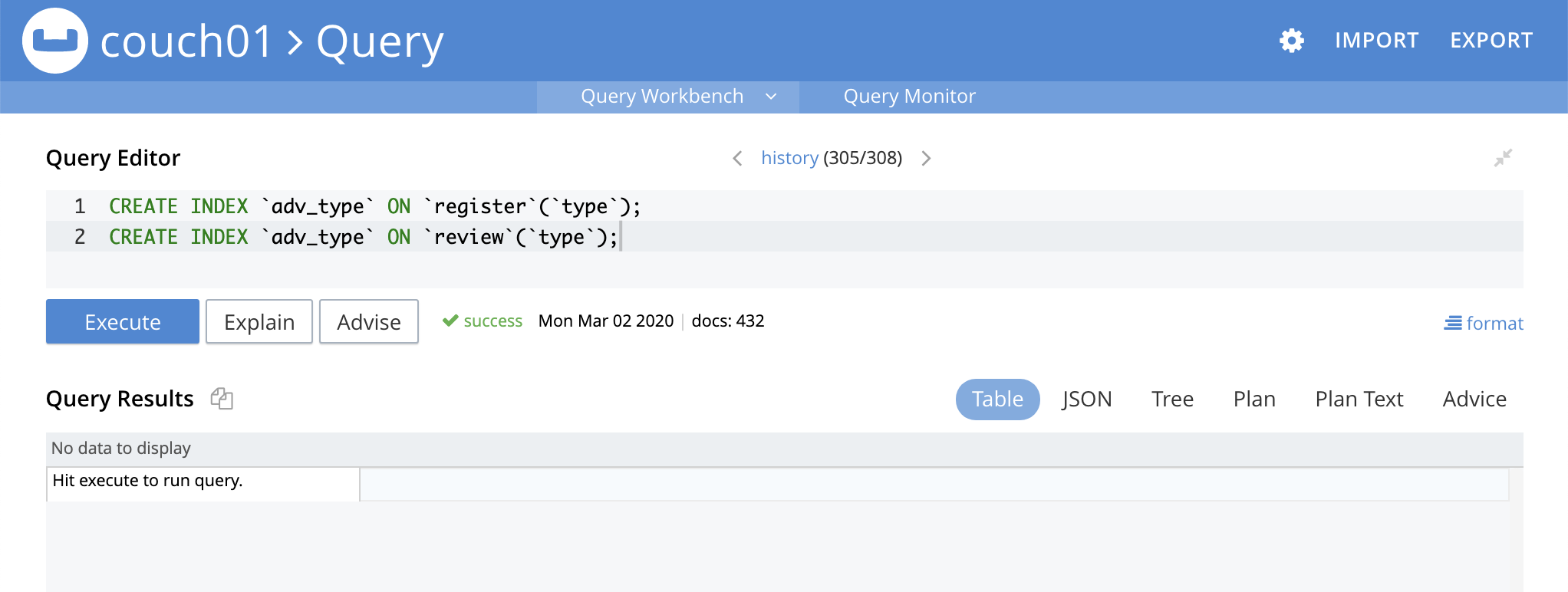The height and width of the screenshot is (592, 1568).
Task: Open the Query Workbench tab
Action: pos(662,97)
